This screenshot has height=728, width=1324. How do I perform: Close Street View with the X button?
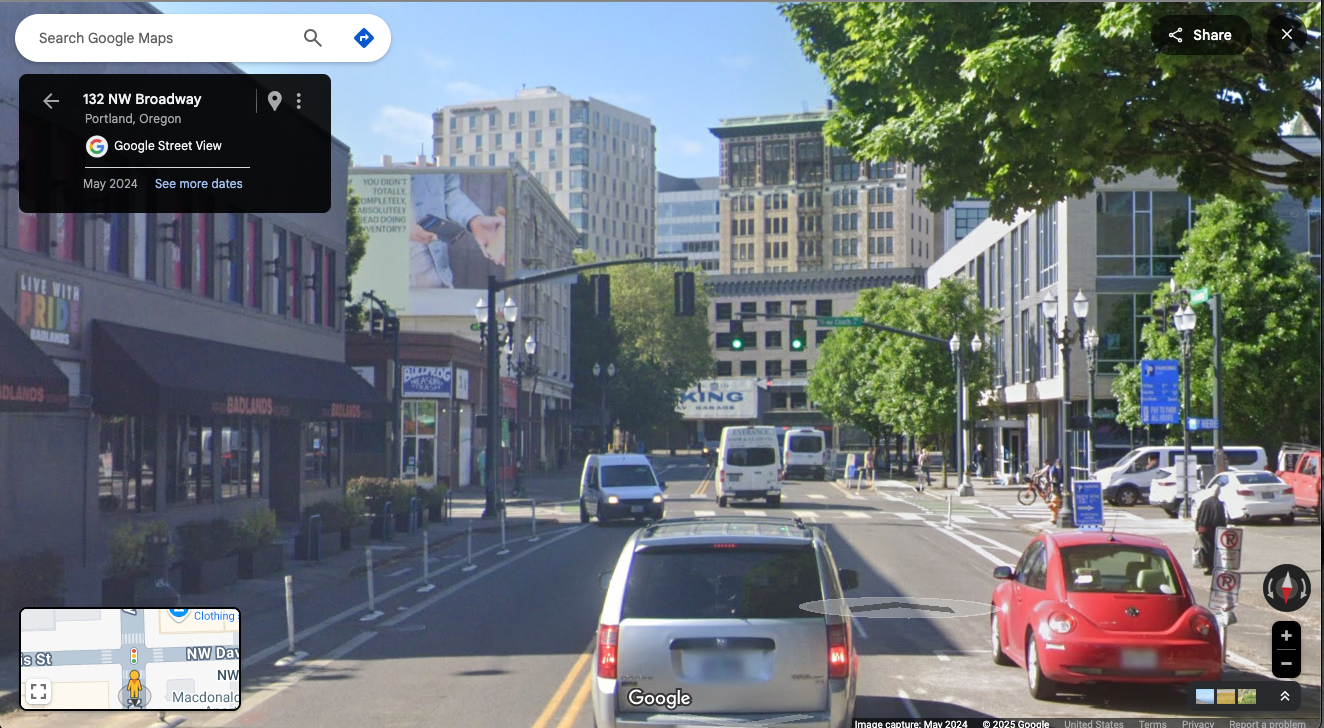pos(1287,35)
